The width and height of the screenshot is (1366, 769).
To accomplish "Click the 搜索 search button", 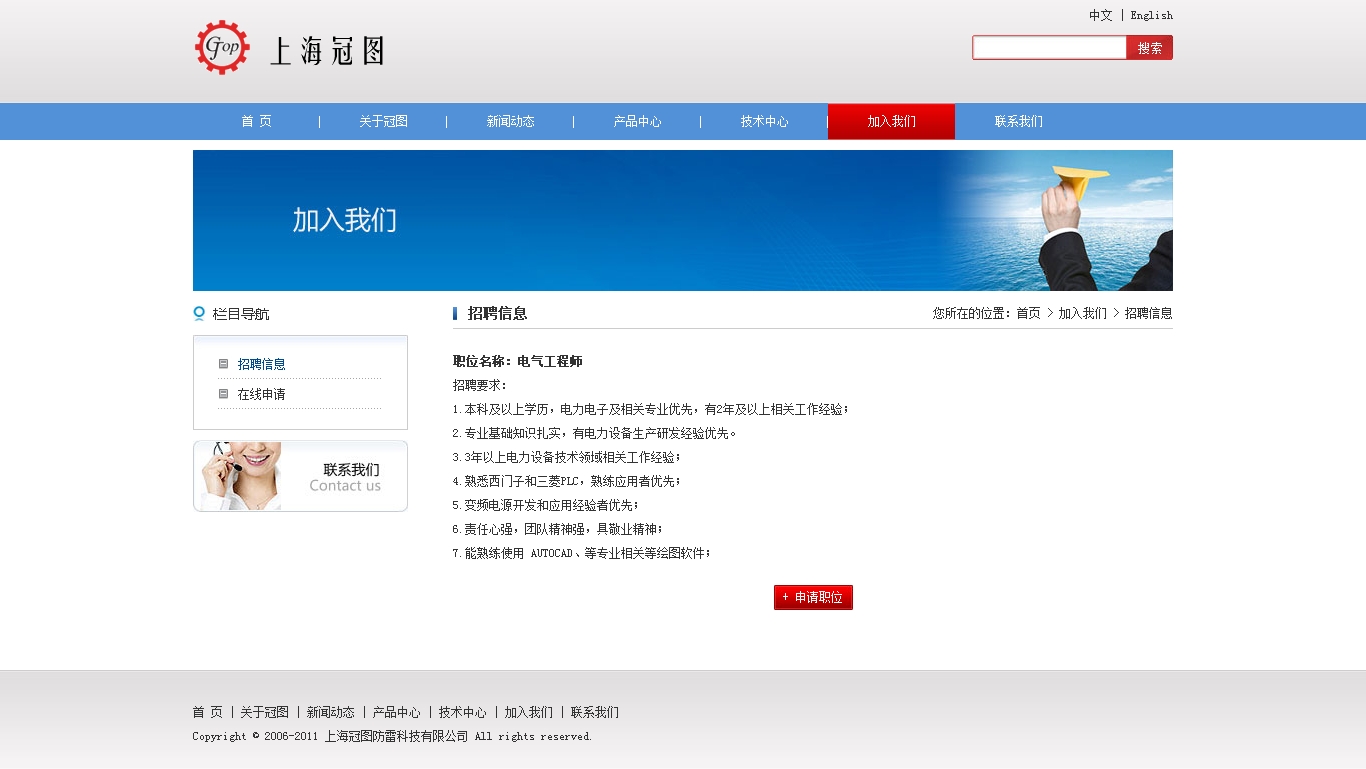I will 1149,48.
